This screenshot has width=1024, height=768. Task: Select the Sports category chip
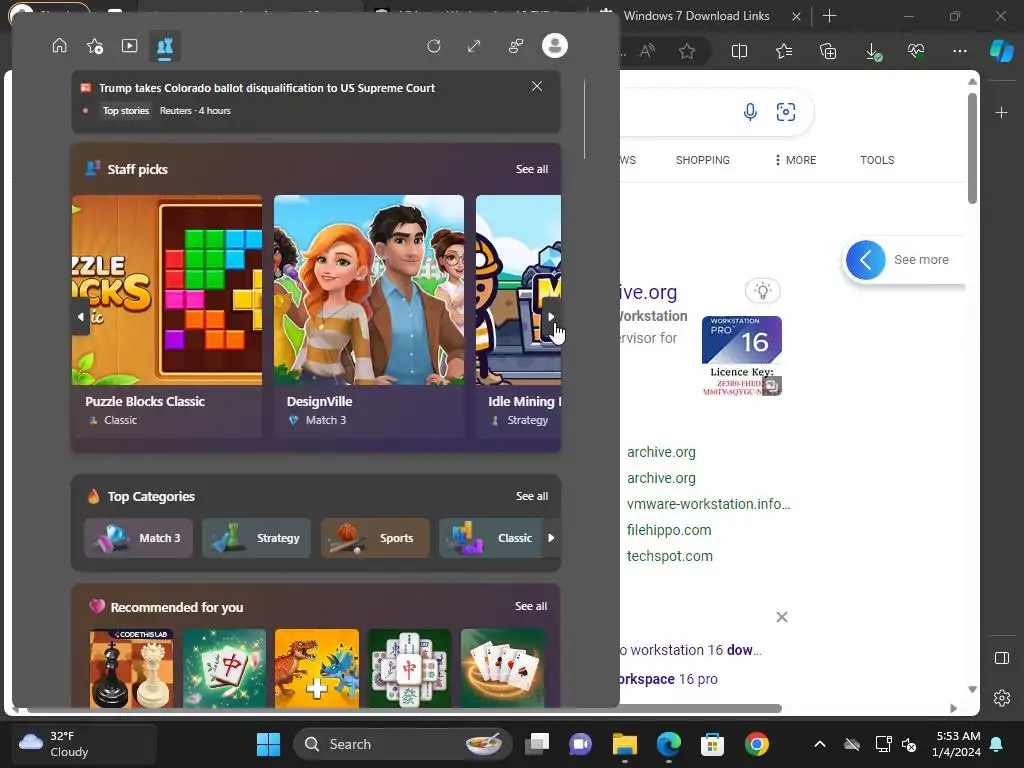tap(375, 538)
